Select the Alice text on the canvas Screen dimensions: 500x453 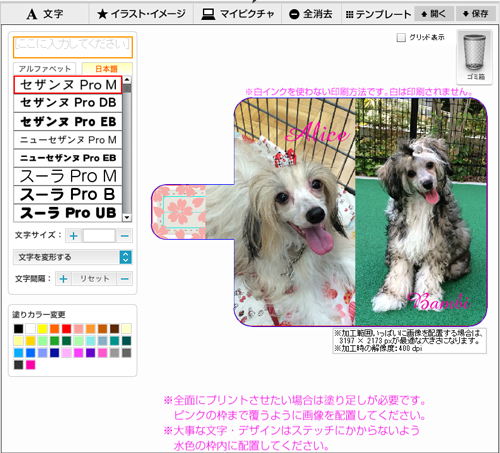pos(318,133)
